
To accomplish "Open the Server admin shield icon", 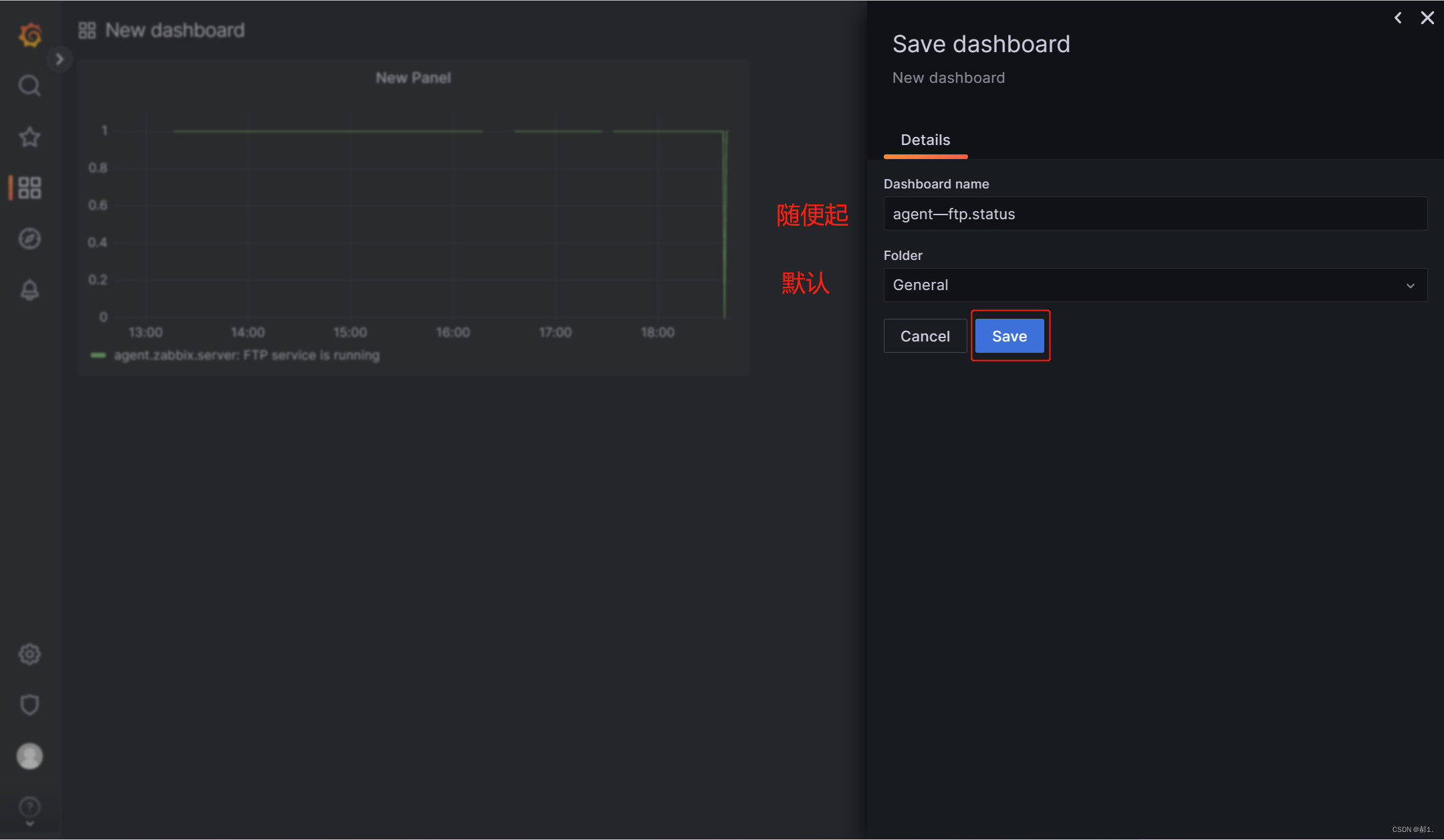I will point(29,705).
